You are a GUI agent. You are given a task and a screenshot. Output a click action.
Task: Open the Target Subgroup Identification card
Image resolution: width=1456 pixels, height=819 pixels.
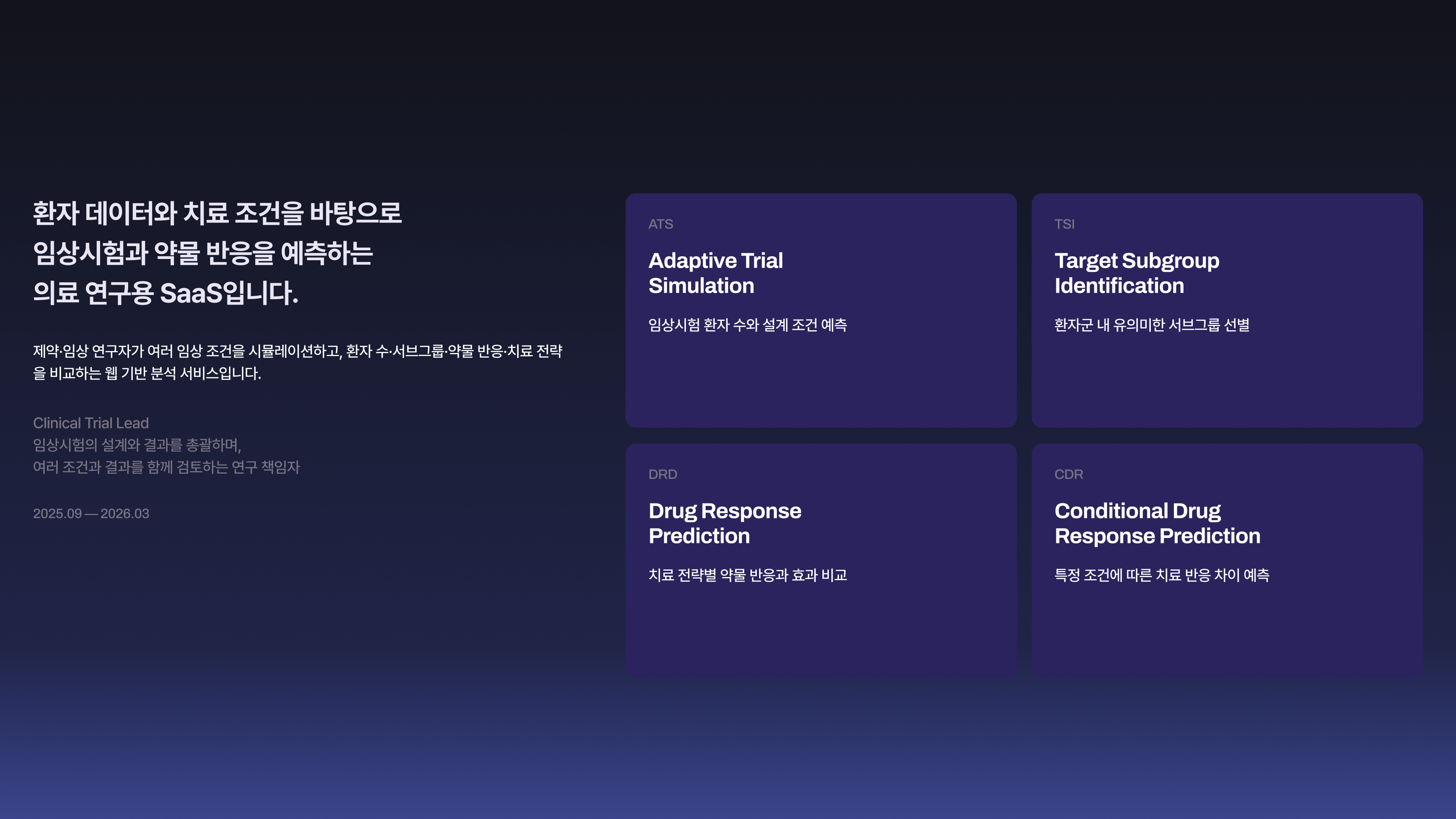1227,310
